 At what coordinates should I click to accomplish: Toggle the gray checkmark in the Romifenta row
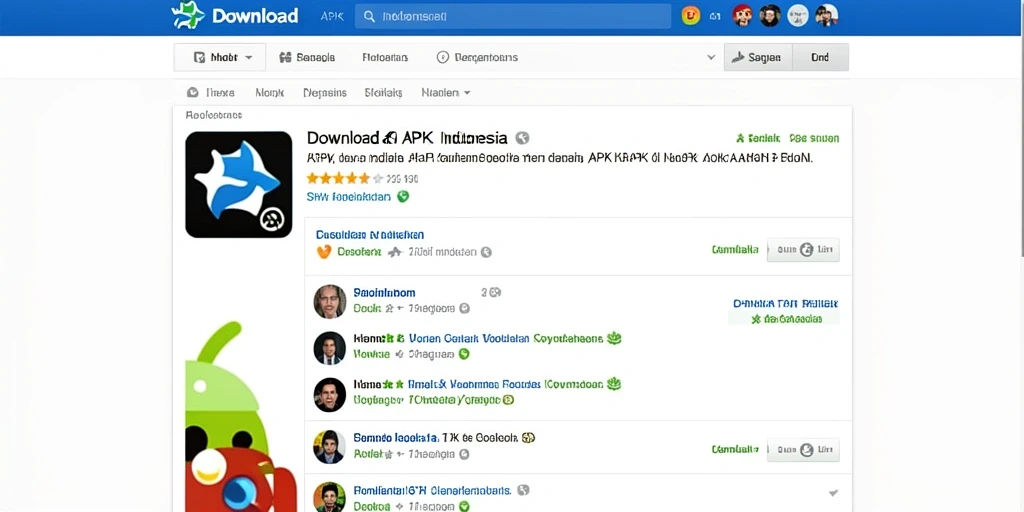point(833,493)
